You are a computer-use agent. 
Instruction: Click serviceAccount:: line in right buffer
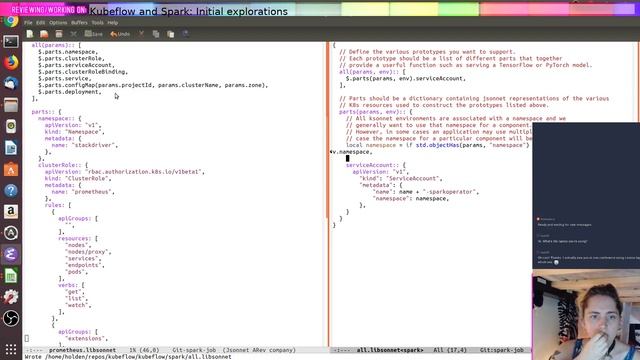pyautogui.click(x=376, y=165)
